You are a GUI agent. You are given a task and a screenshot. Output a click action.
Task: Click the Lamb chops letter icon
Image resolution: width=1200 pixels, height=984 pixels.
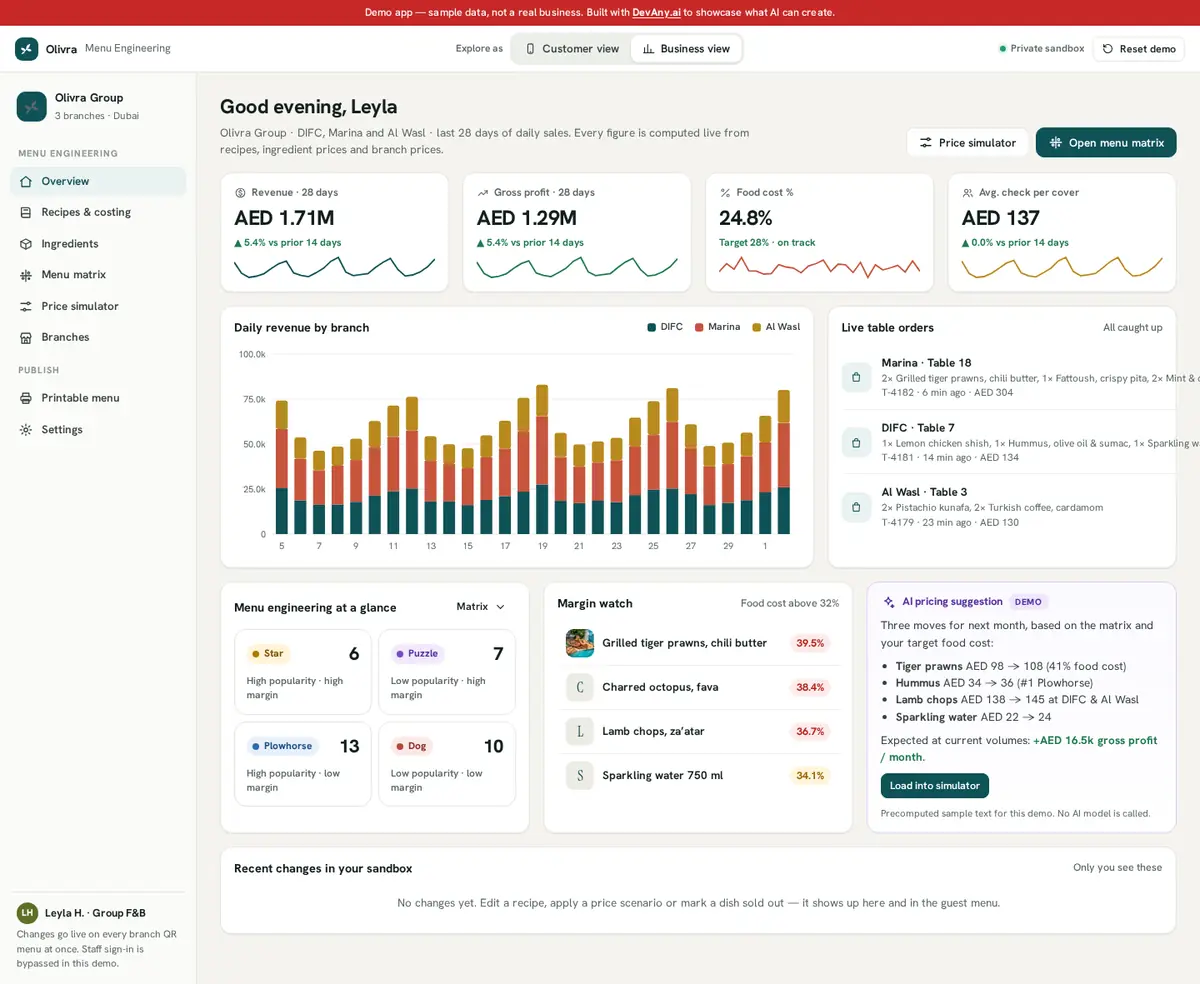(580, 731)
